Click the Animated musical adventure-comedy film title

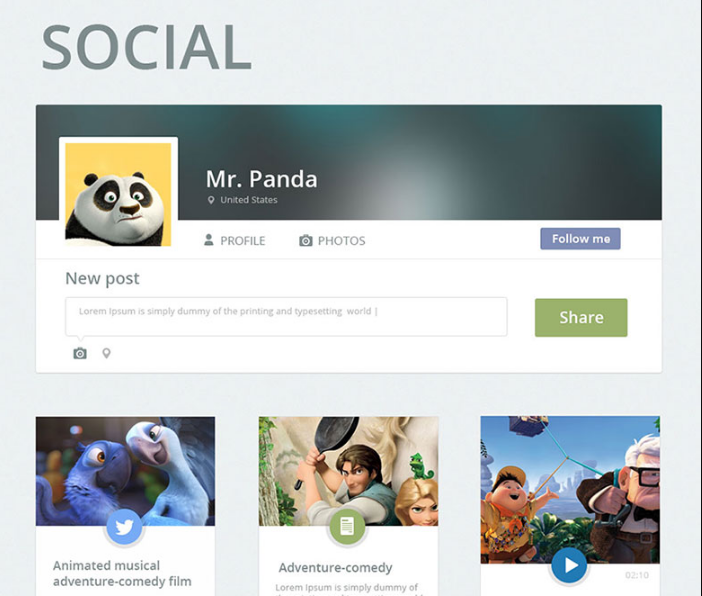(x=122, y=574)
